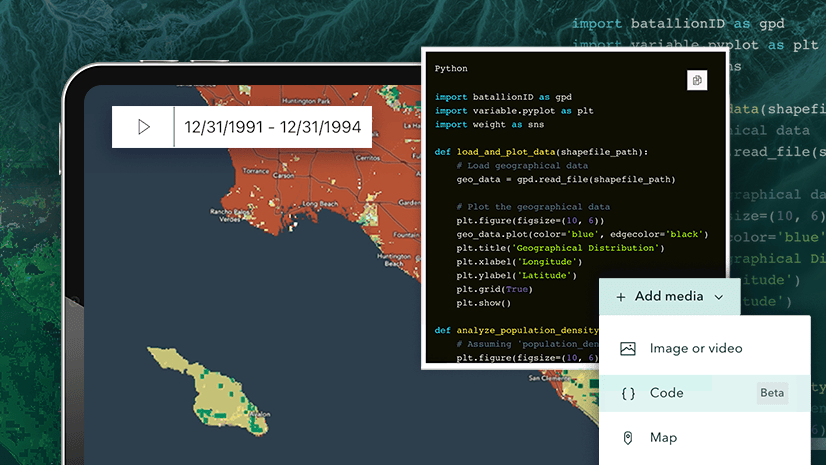This screenshot has height=465, width=826.
Task: Choose Code from the media menu
Action: point(704,393)
